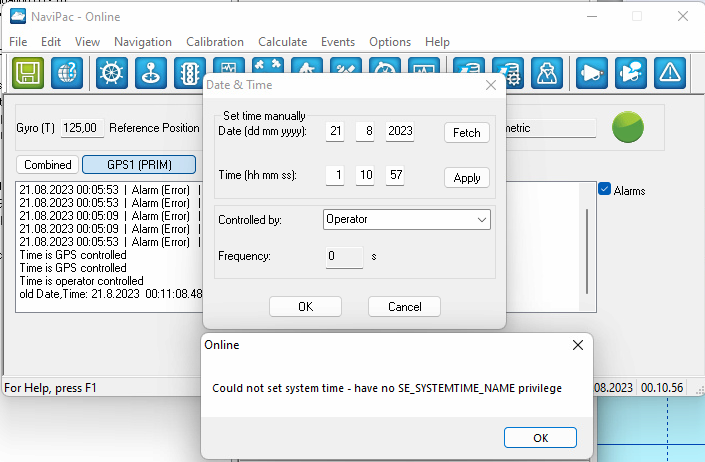Click the status bar date ending 08.2023
705x462 pixels.
613,388
